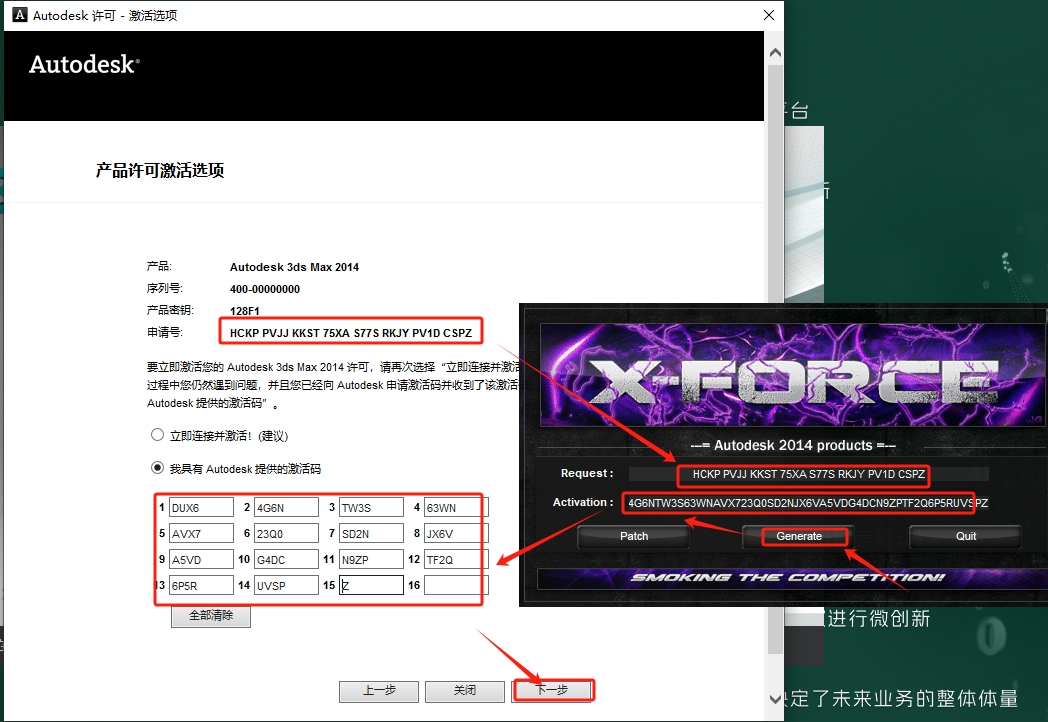Screen dimensions: 1048x722
Task: Click activation code field 4 containing 63WN
Action: pyautogui.click(x=456, y=507)
